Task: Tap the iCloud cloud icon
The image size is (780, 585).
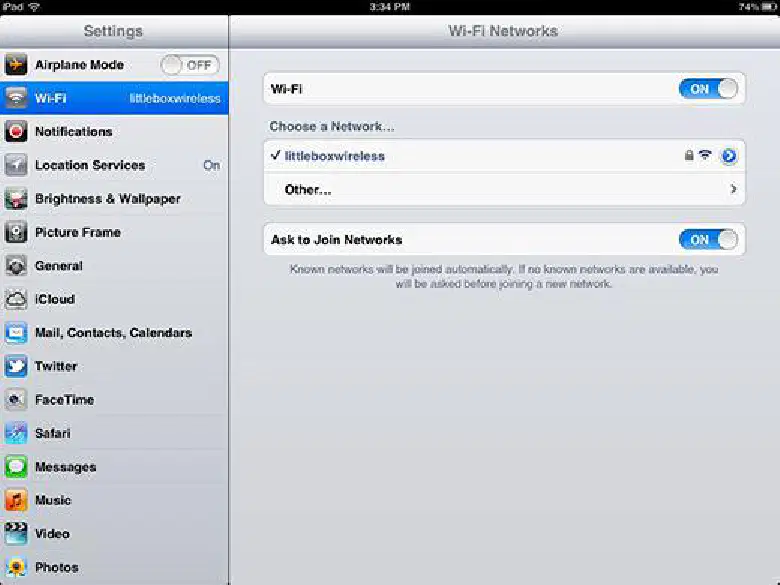Action: pos(15,299)
